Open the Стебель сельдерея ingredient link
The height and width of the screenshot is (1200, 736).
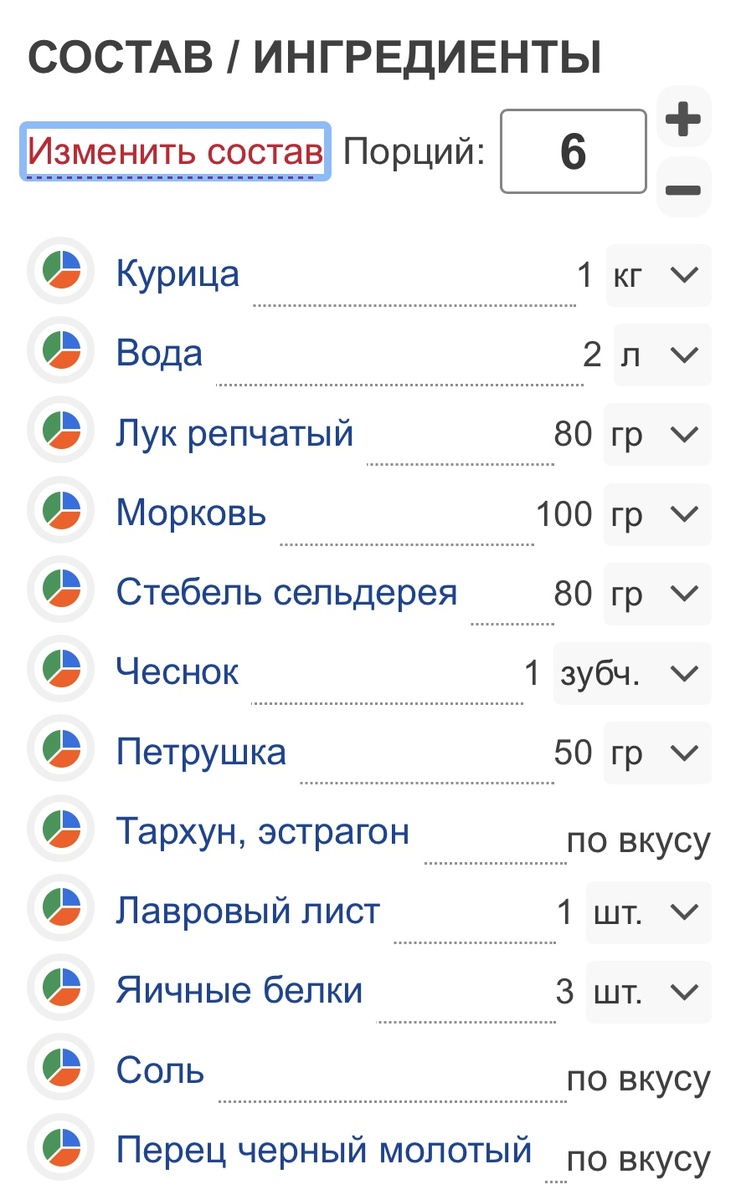286,591
